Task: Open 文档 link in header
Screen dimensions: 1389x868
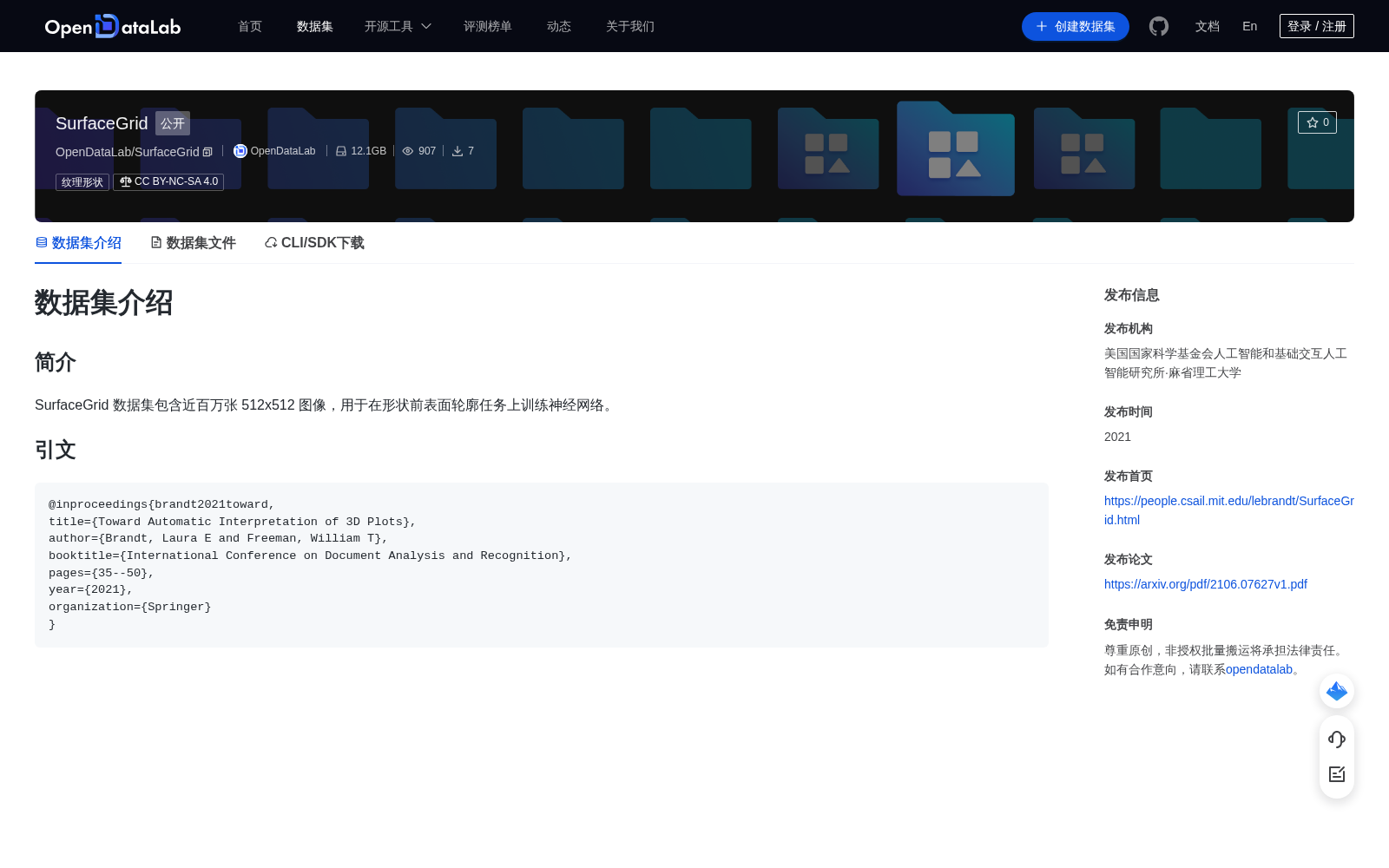Action: [1208, 26]
